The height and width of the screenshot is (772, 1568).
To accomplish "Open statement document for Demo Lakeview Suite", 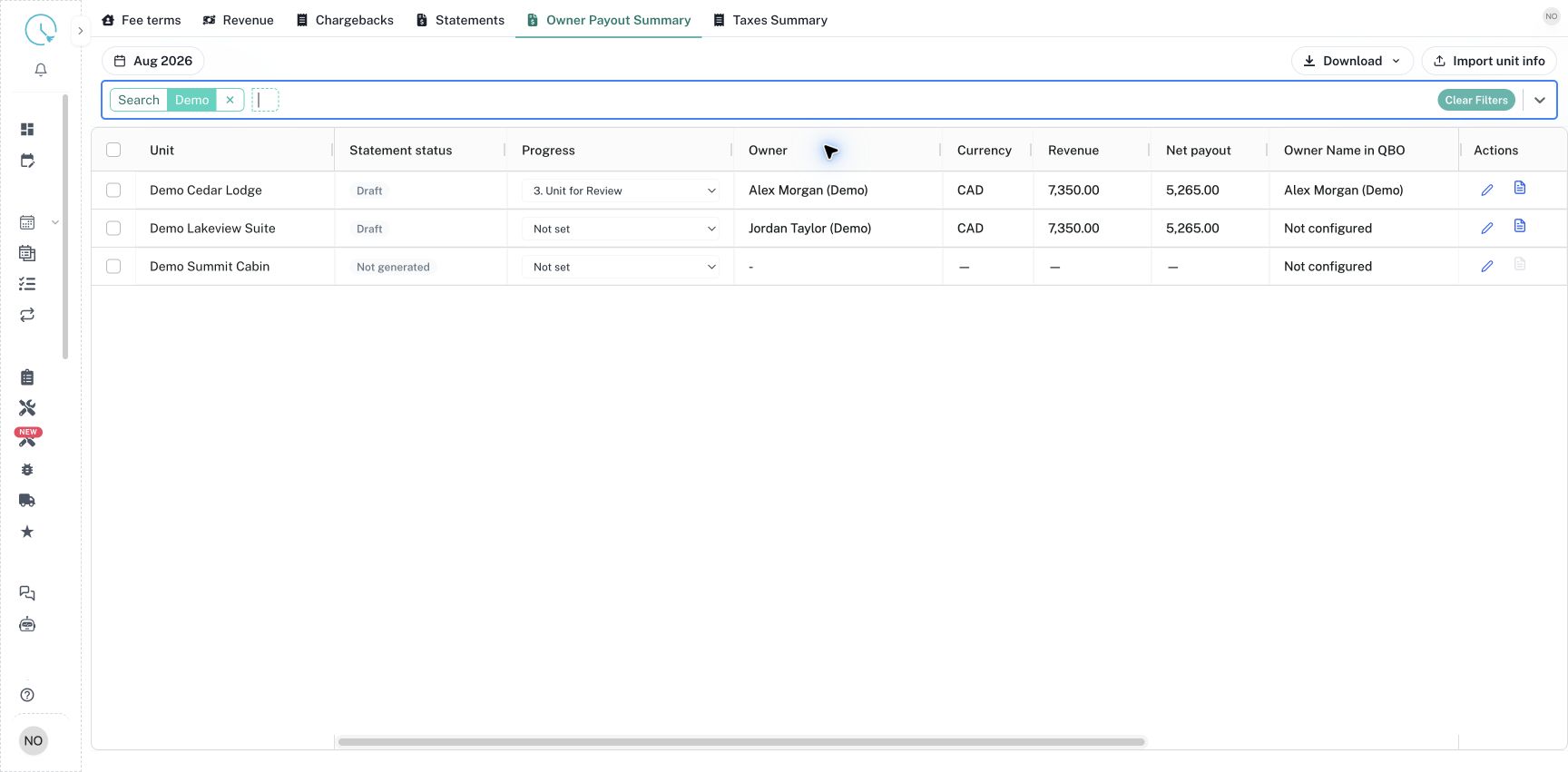I will (1520, 226).
